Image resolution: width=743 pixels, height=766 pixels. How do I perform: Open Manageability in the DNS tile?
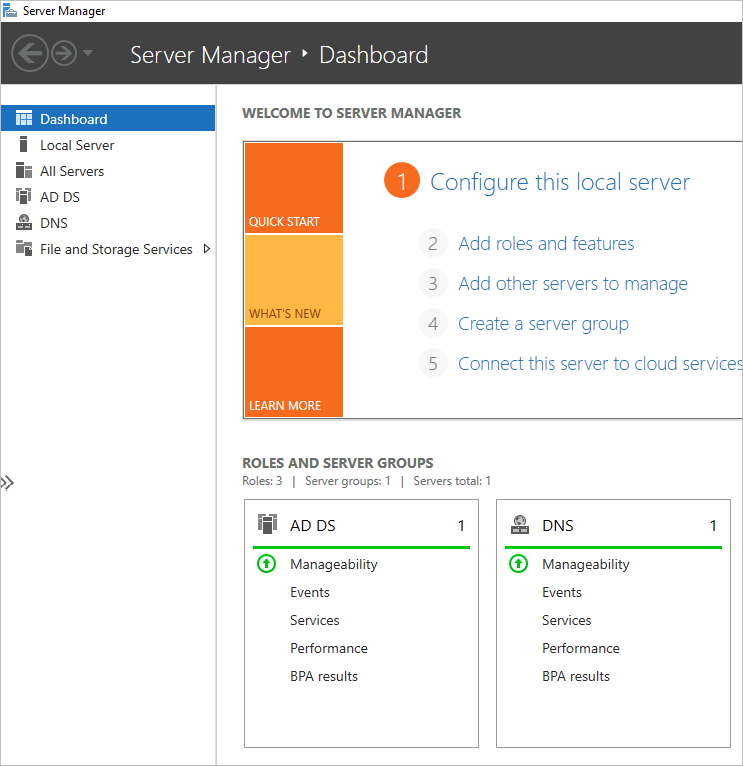[586, 565]
